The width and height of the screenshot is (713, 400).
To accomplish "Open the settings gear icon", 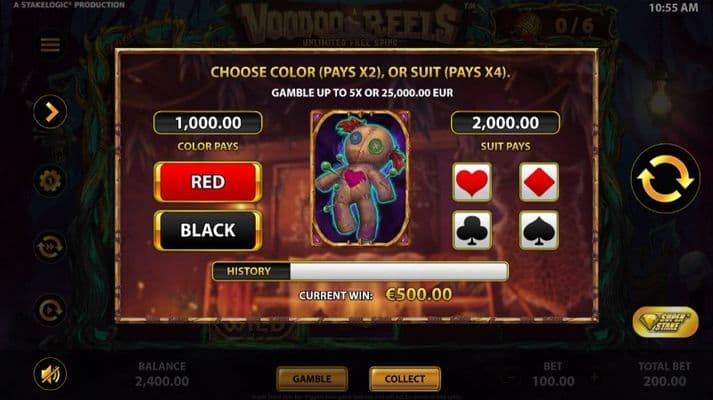I will pyautogui.click(x=50, y=180).
